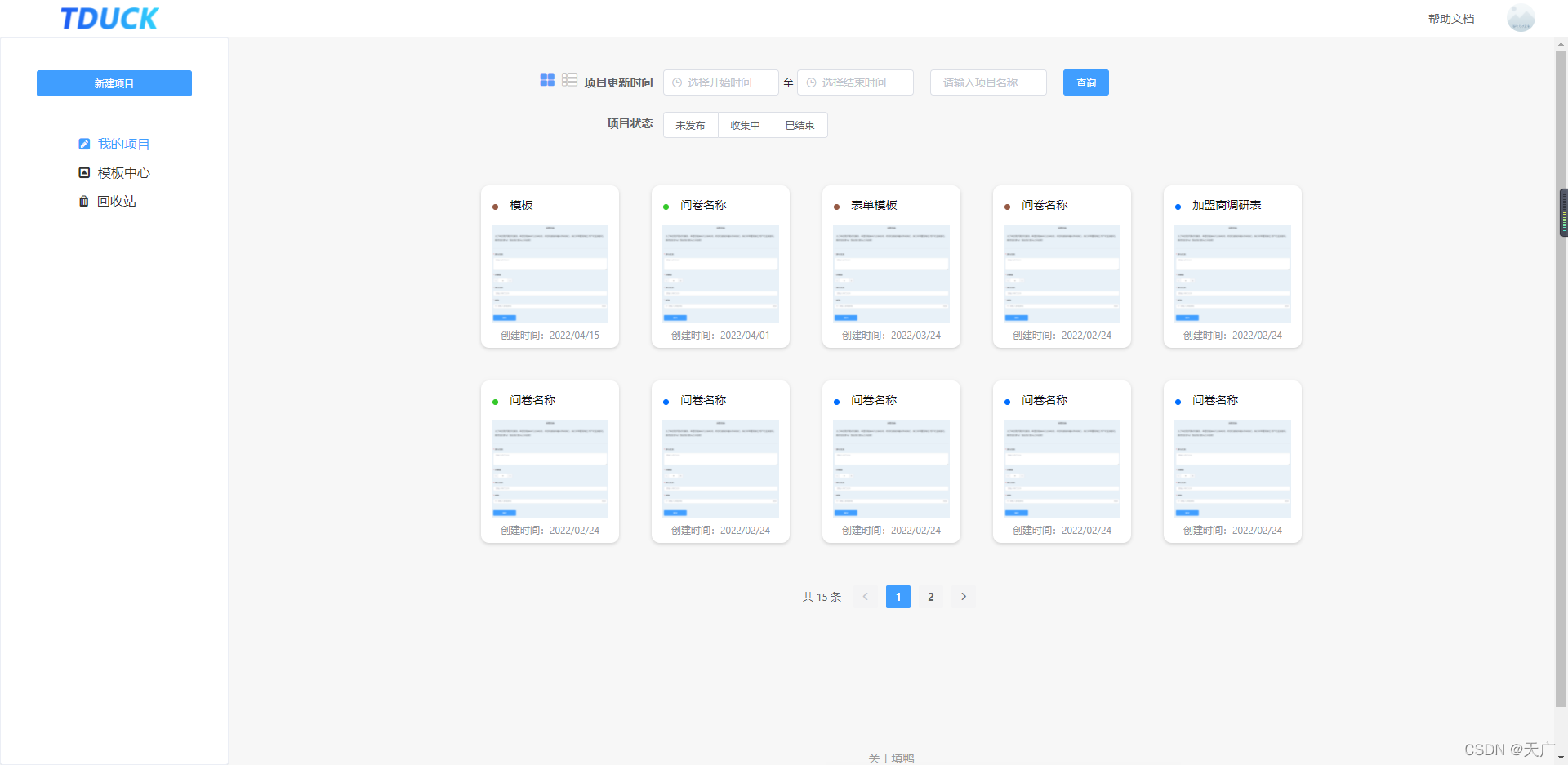This screenshot has height=765, width=1568.
Task: Switch to grid card view icon
Action: click(547, 80)
